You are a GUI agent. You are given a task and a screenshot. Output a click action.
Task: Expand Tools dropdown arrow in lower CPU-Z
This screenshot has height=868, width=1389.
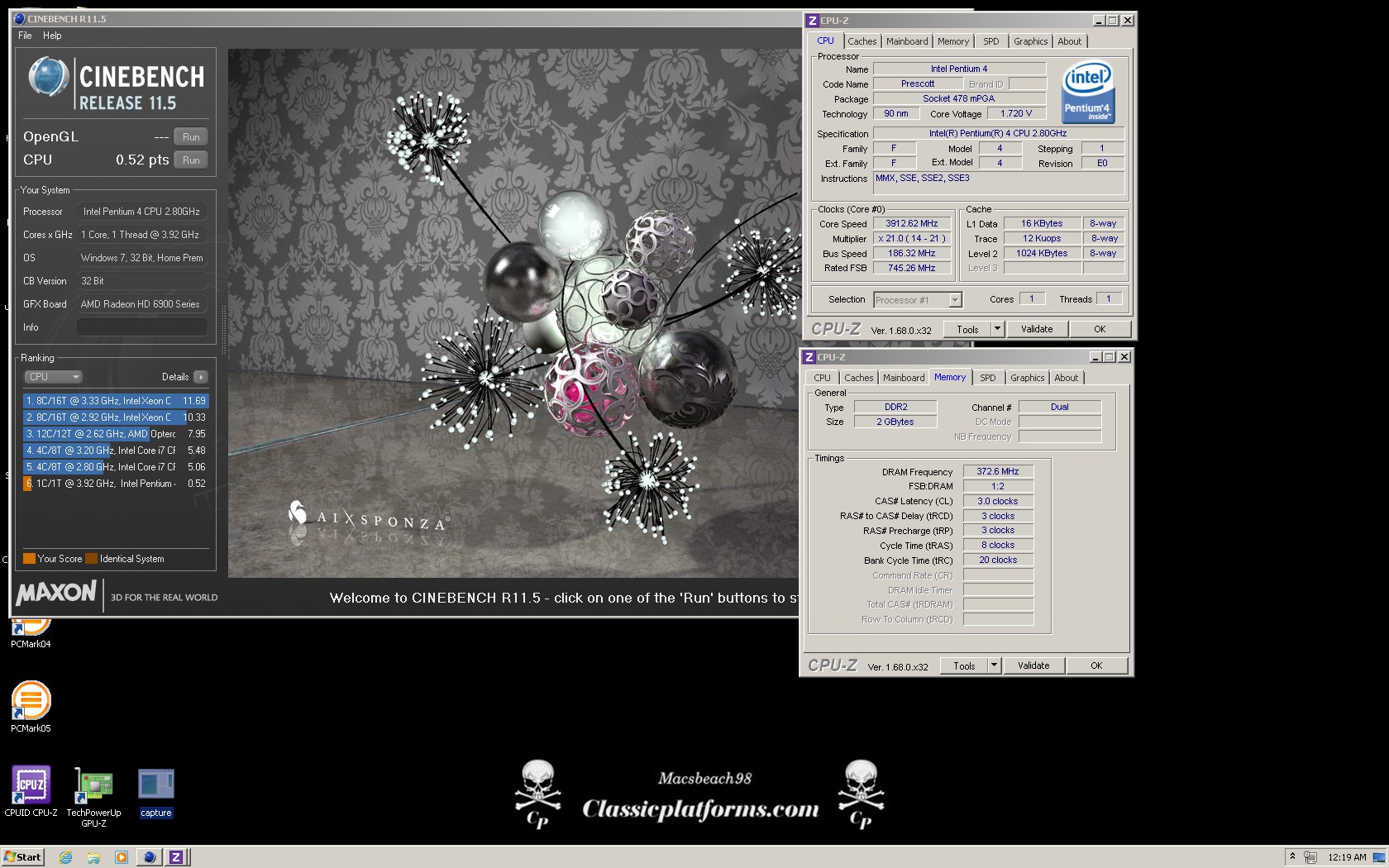[x=994, y=665]
